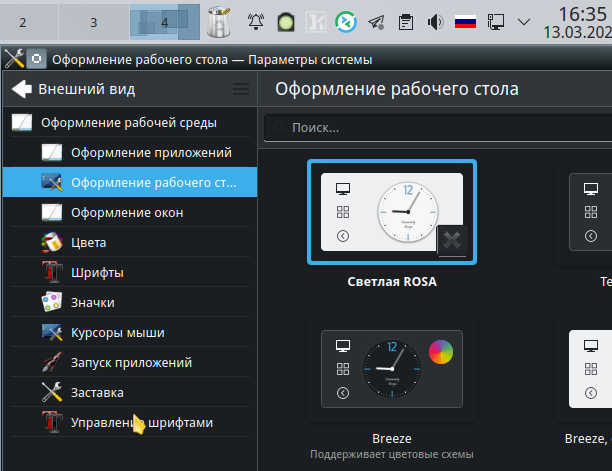
Task: Select the Breeze theme color wheel indicator
Action: tap(440, 352)
